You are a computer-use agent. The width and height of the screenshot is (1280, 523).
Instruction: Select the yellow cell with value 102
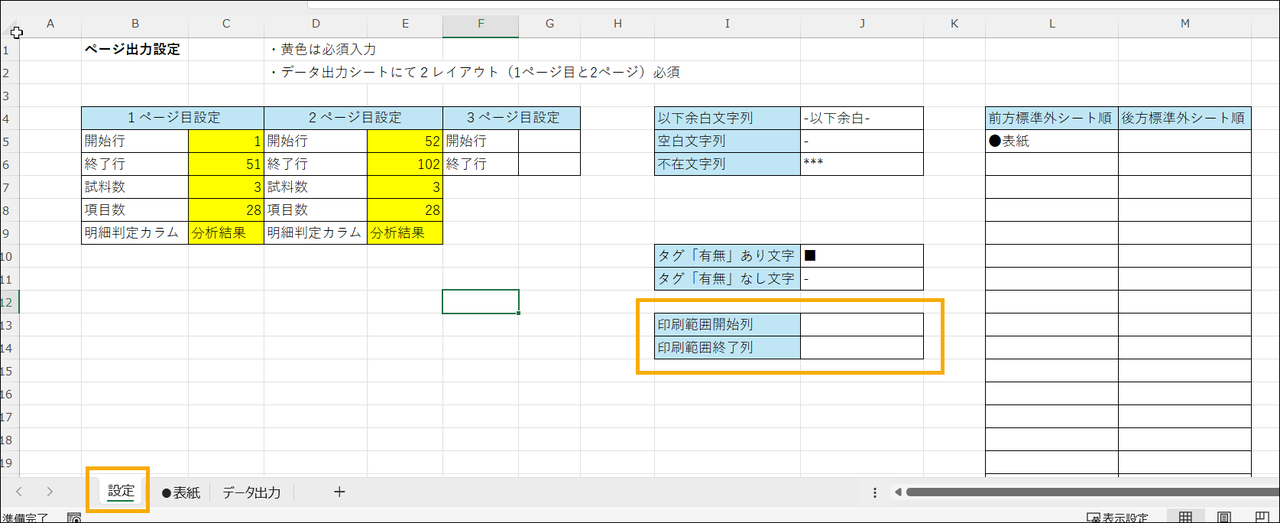click(404, 164)
